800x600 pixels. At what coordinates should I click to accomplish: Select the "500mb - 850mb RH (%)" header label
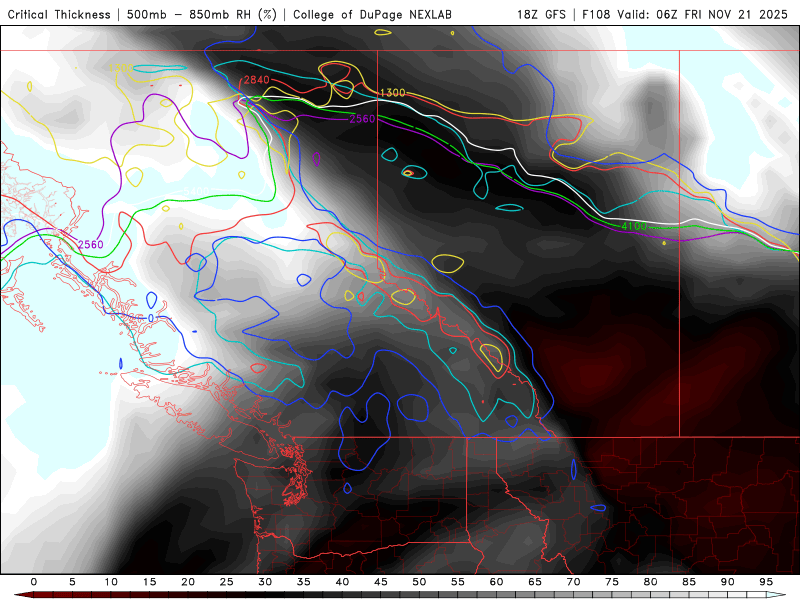[x=202, y=14]
